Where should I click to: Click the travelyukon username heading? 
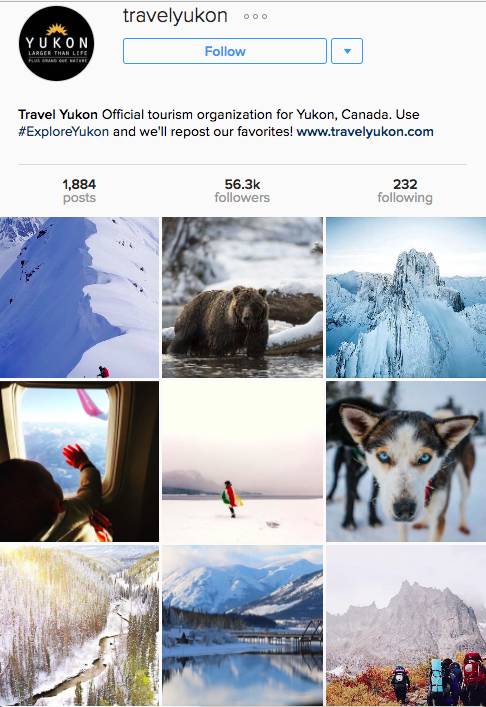pos(175,16)
